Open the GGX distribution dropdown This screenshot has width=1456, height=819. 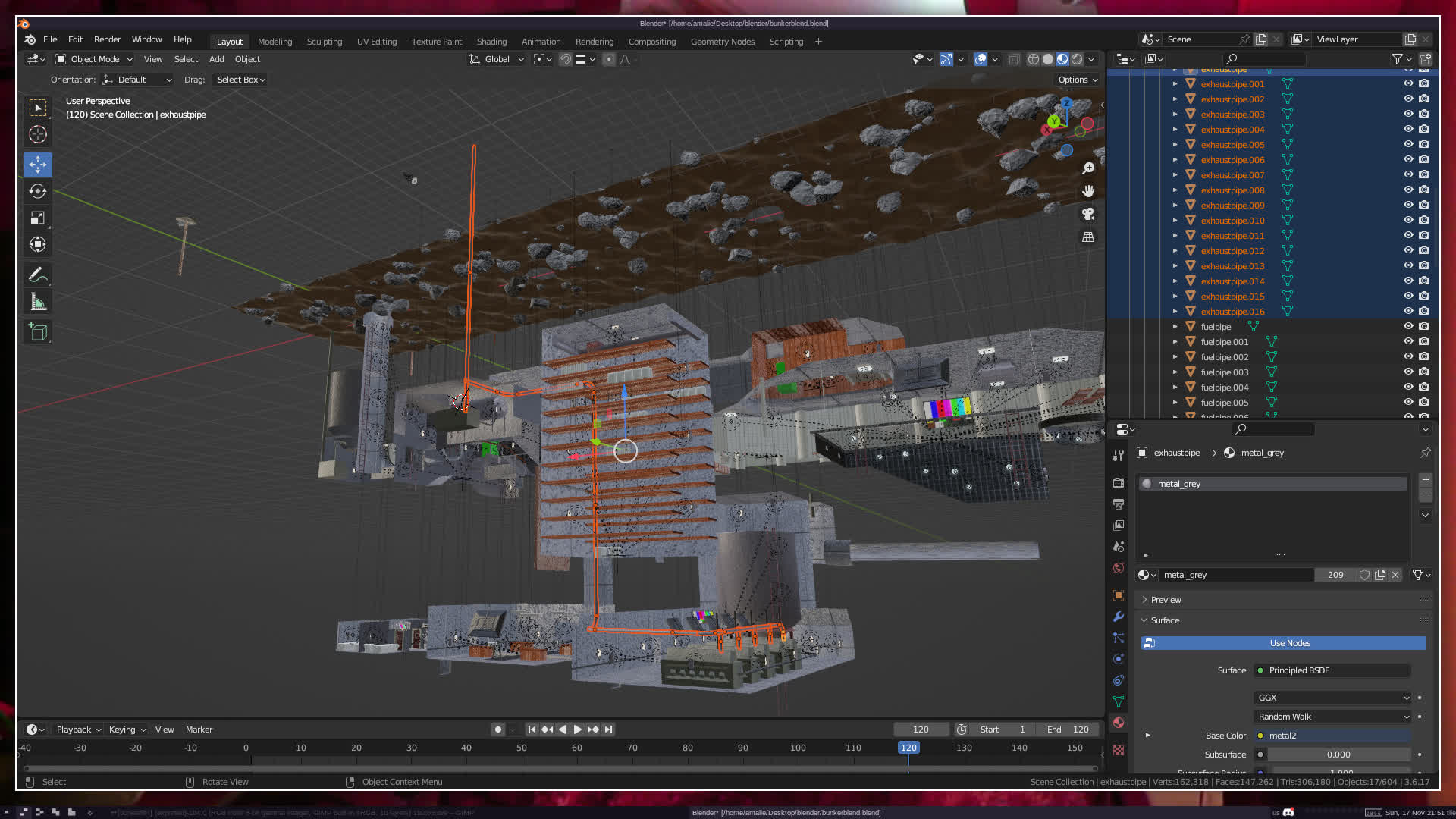tap(1332, 698)
